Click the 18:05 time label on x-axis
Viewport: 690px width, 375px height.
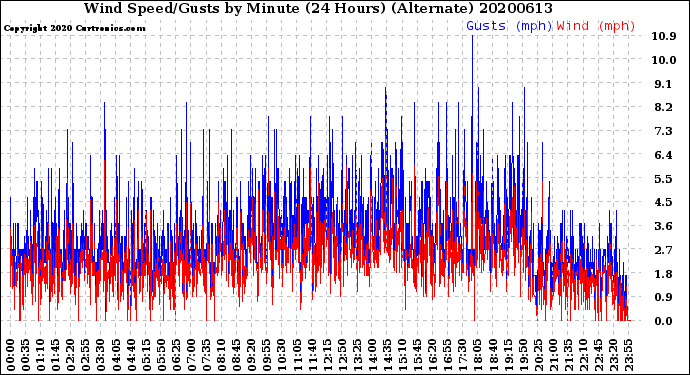(478, 355)
